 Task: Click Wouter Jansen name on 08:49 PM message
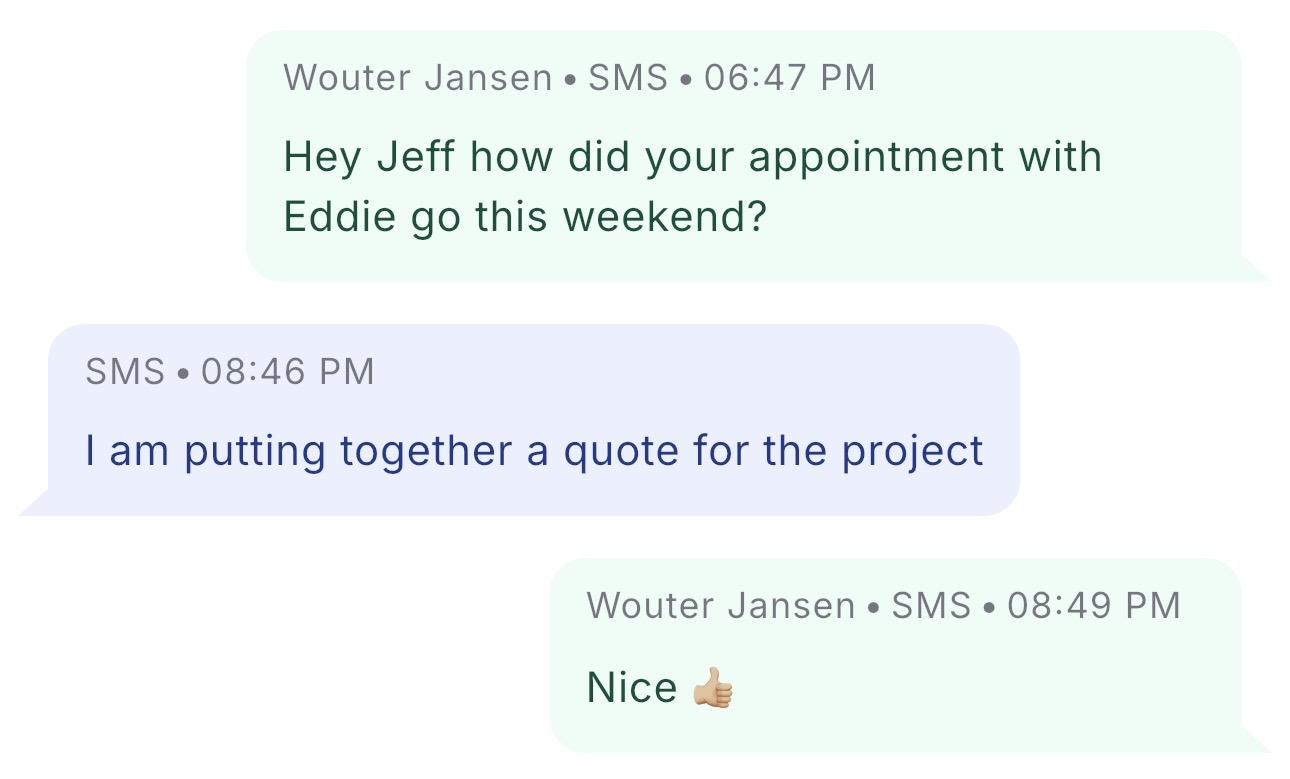(x=721, y=605)
